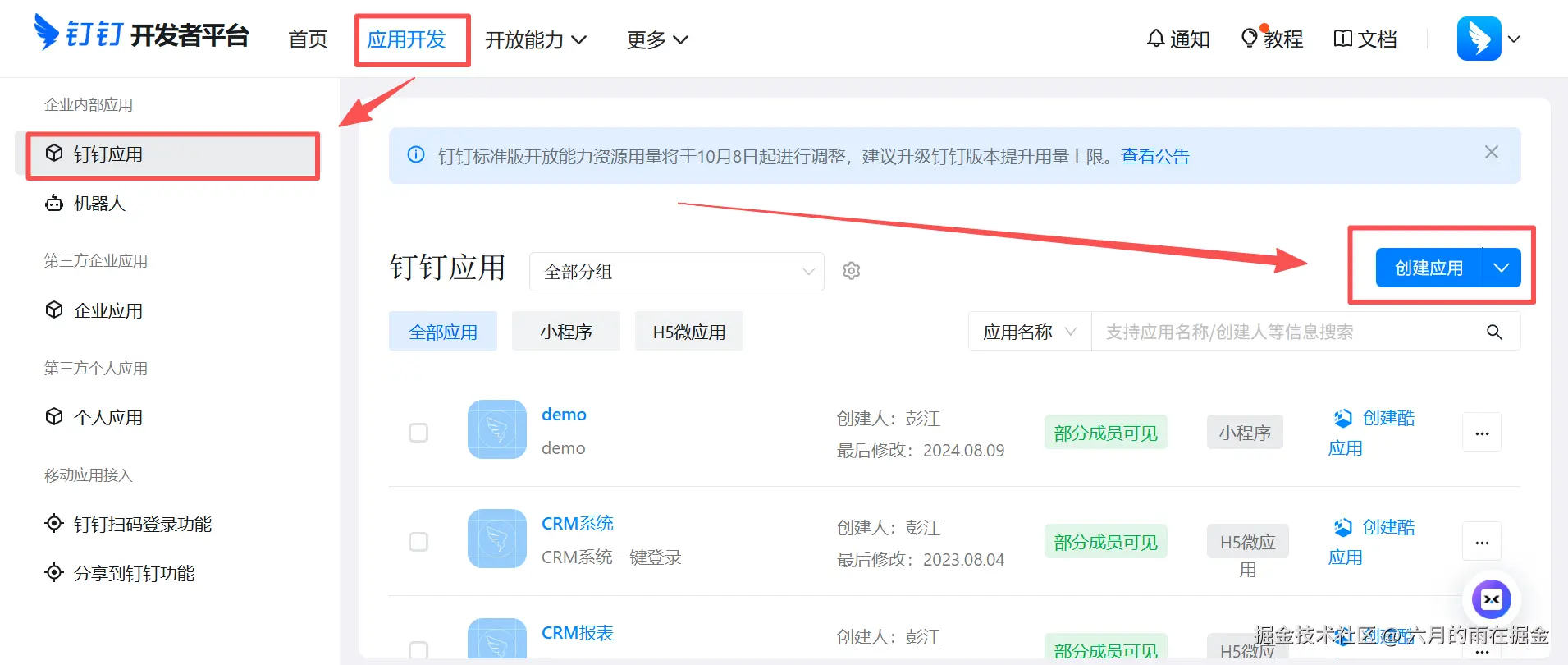Viewport: 1568px width, 665px height.
Task: Open 教程 tutorials lightbulb
Action: (x=1272, y=39)
